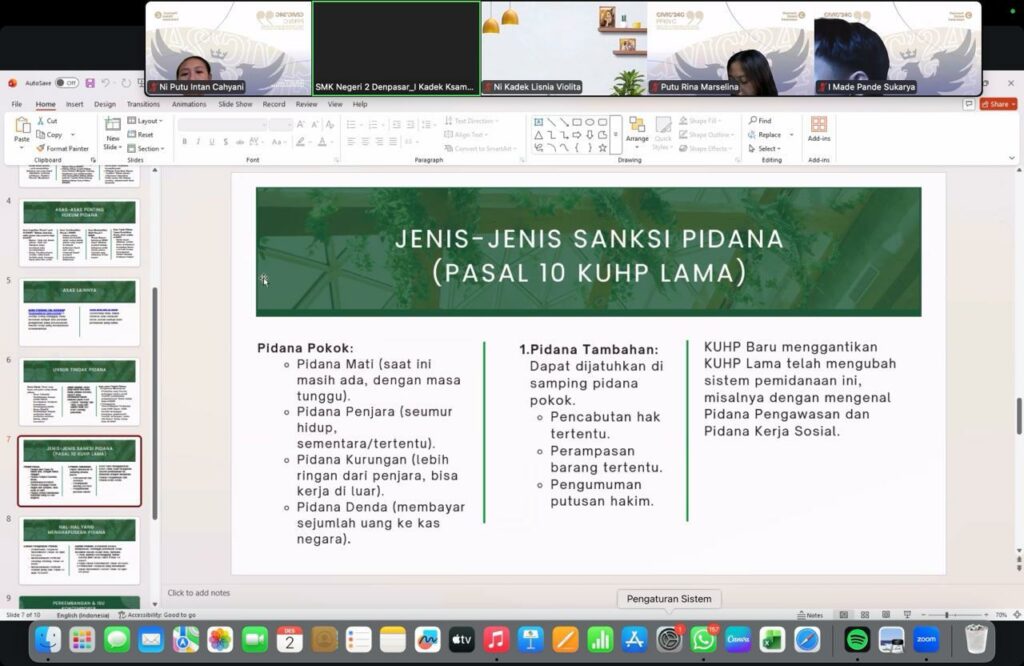Viewport: 1024px width, 666px height.
Task: Toggle the AutoSave switch
Action: (x=66, y=83)
